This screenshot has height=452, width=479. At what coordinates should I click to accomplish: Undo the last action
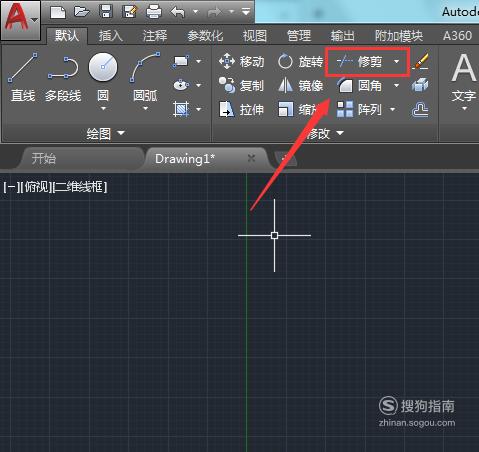(178, 12)
